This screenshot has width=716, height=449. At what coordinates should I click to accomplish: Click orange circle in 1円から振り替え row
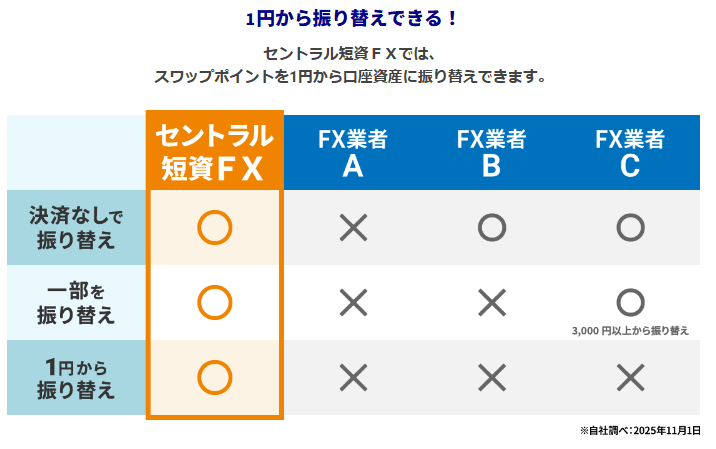pyautogui.click(x=215, y=377)
